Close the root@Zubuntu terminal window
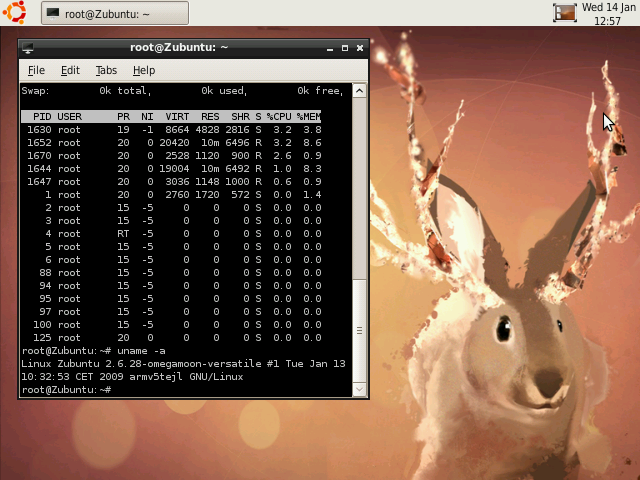 pyautogui.click(x=360, y=48)
